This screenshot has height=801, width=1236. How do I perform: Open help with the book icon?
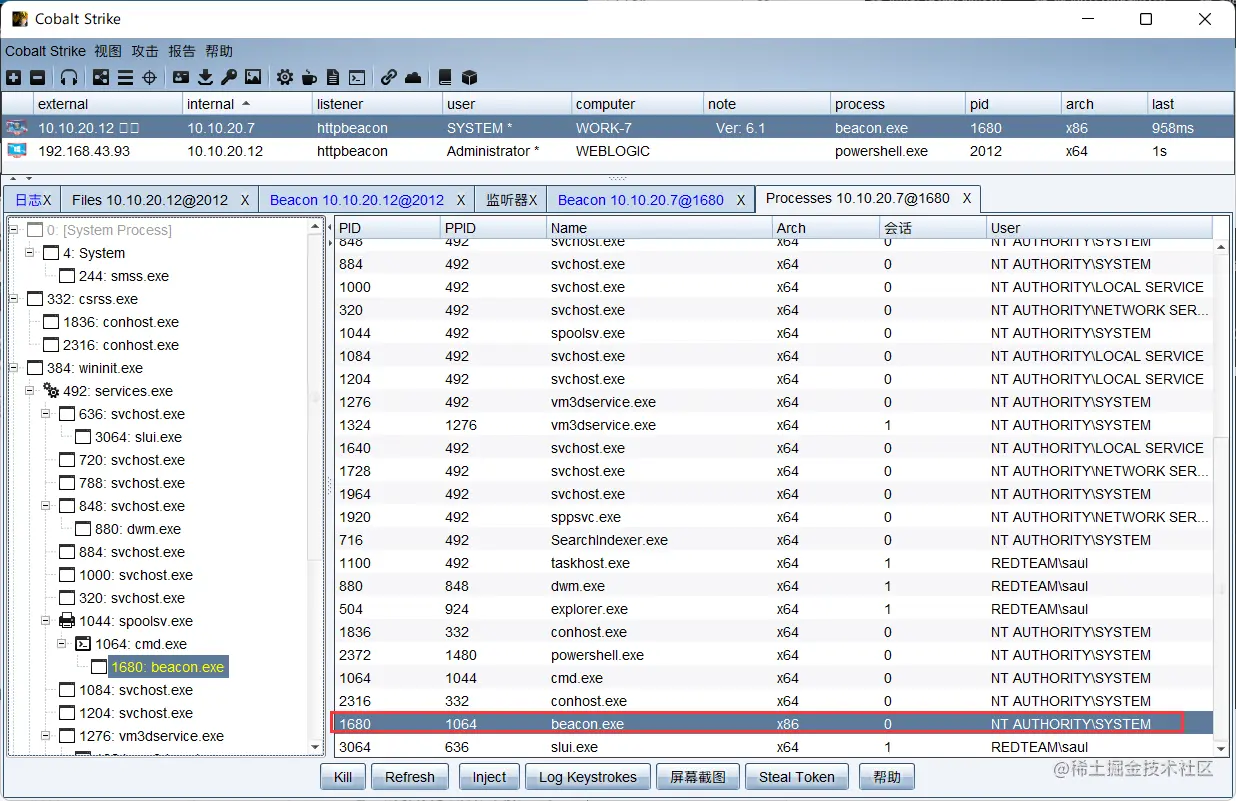(x=445, y=77)
